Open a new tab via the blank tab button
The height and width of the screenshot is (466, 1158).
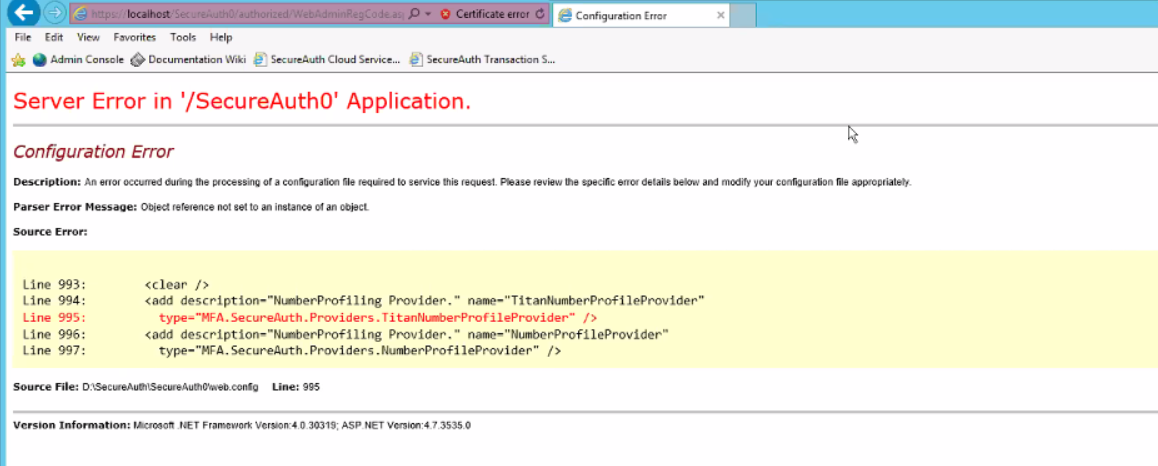[743, 15]
